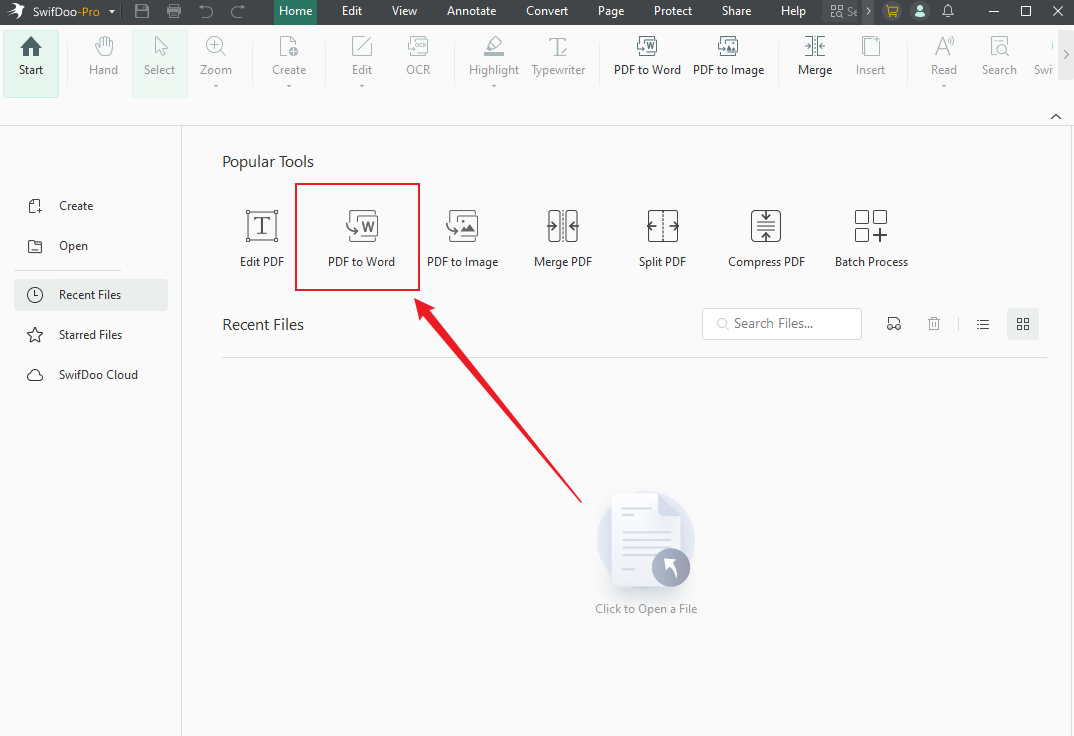Click the Edit tool in ribbon

(x=362, y=56)
